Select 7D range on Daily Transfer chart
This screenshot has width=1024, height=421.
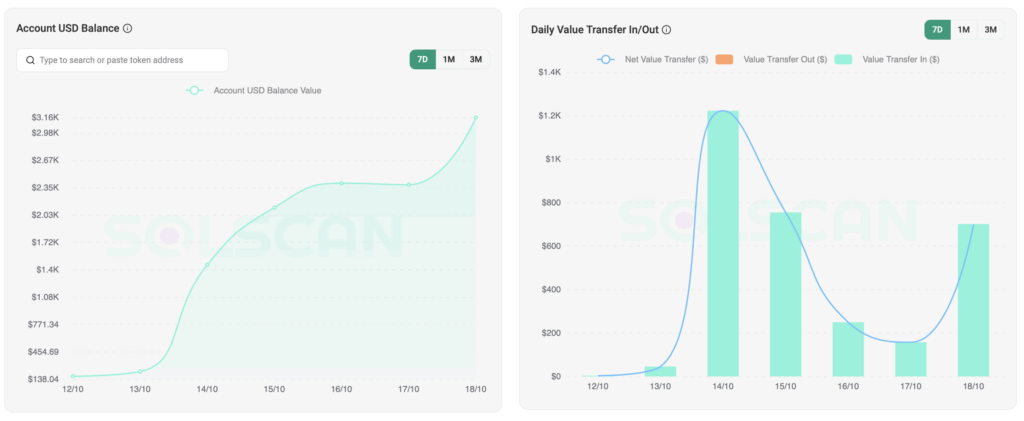937,30
